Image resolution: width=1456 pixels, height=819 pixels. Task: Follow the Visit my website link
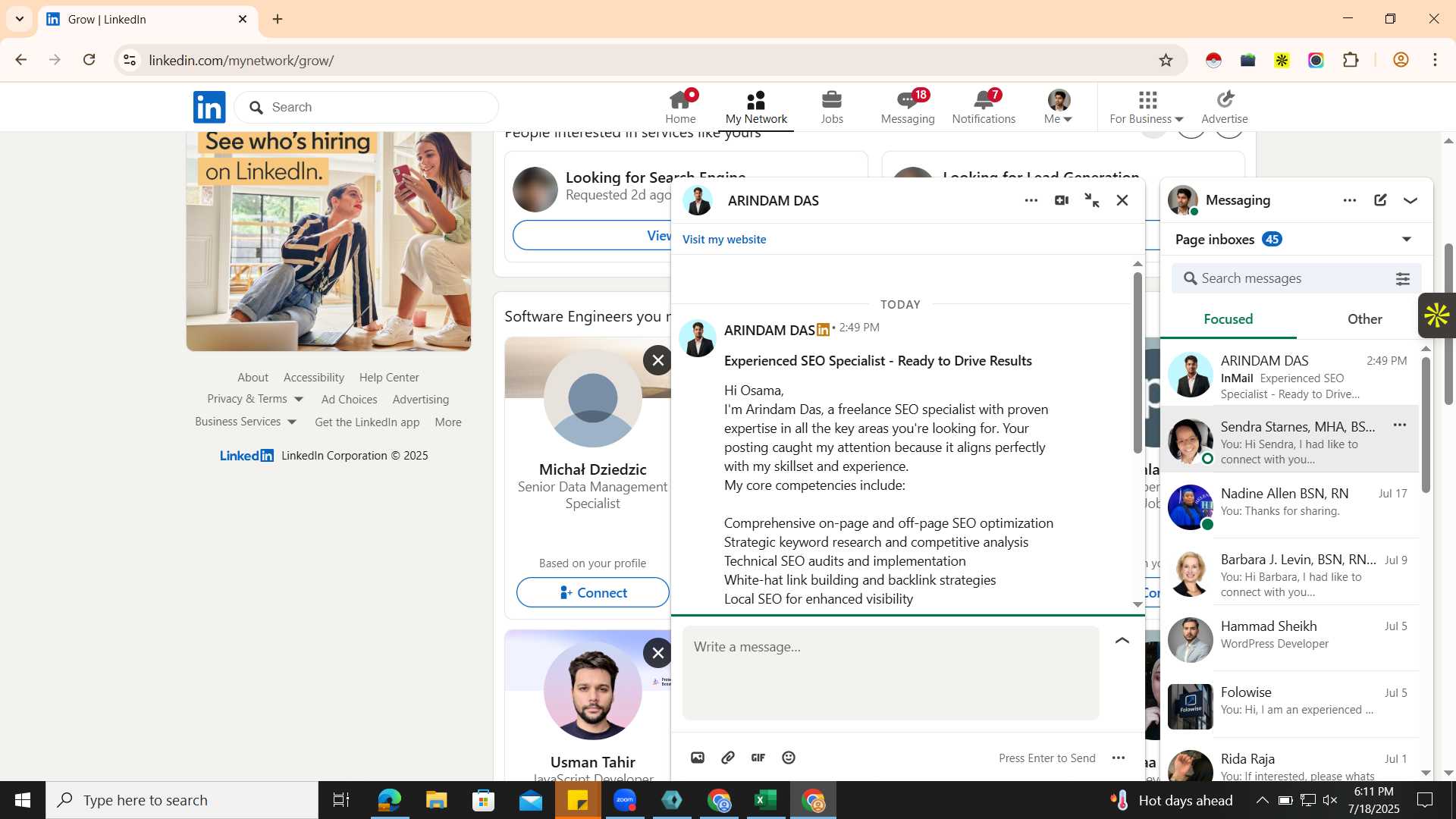(724, 239)
